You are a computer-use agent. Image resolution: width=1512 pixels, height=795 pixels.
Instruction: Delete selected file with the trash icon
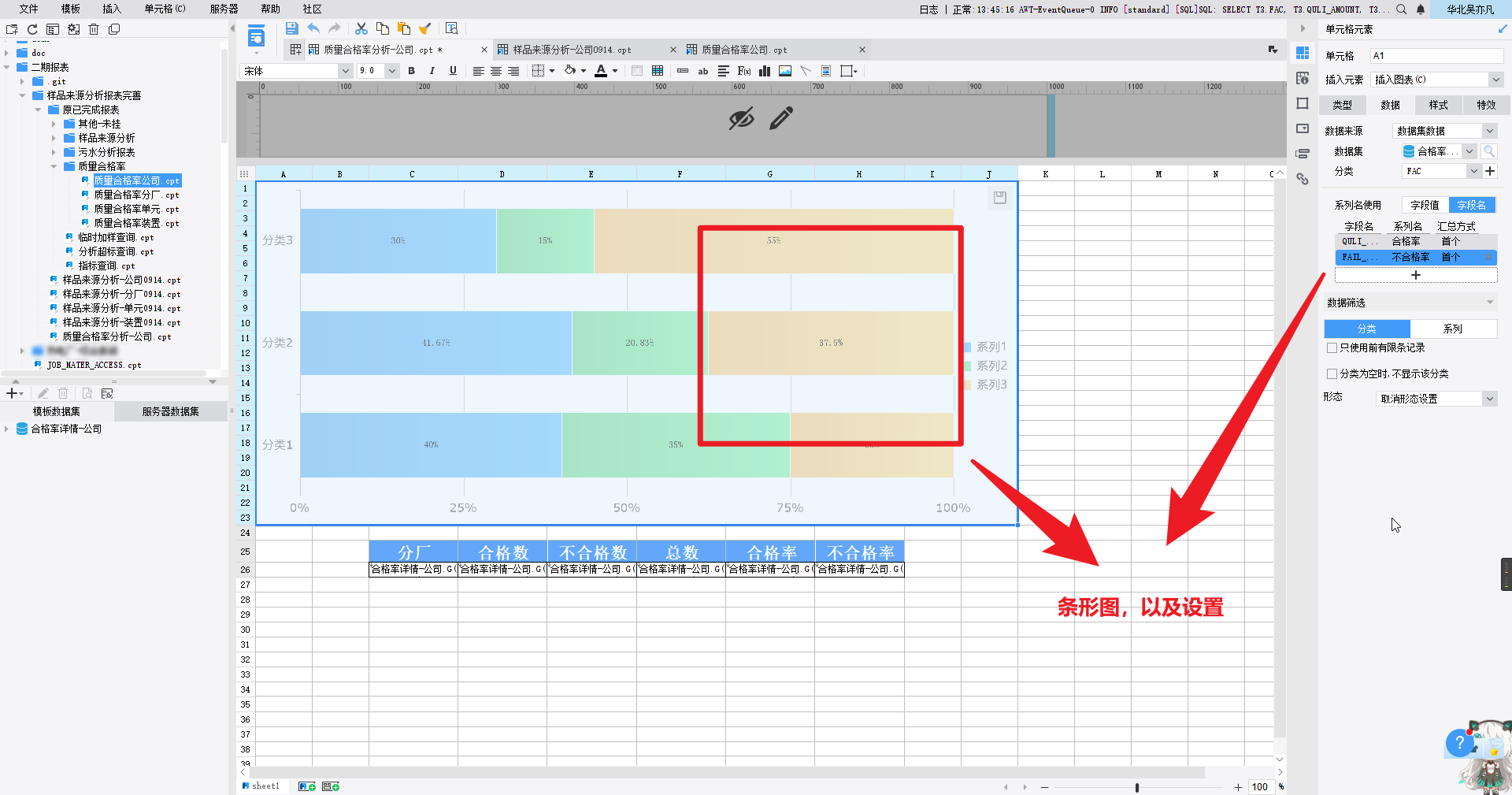[x=94, y=29]
